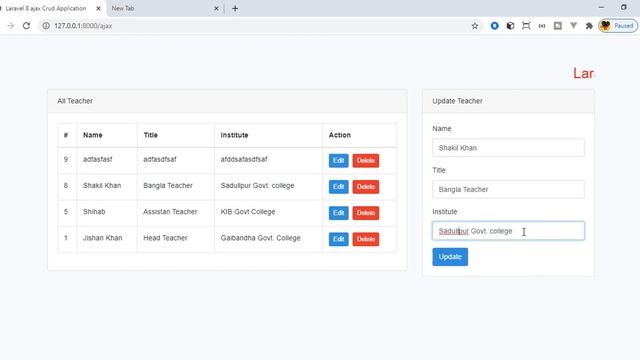Reload the page with the refresh icon
Viewport: 640px width, 360px height.
27,26
